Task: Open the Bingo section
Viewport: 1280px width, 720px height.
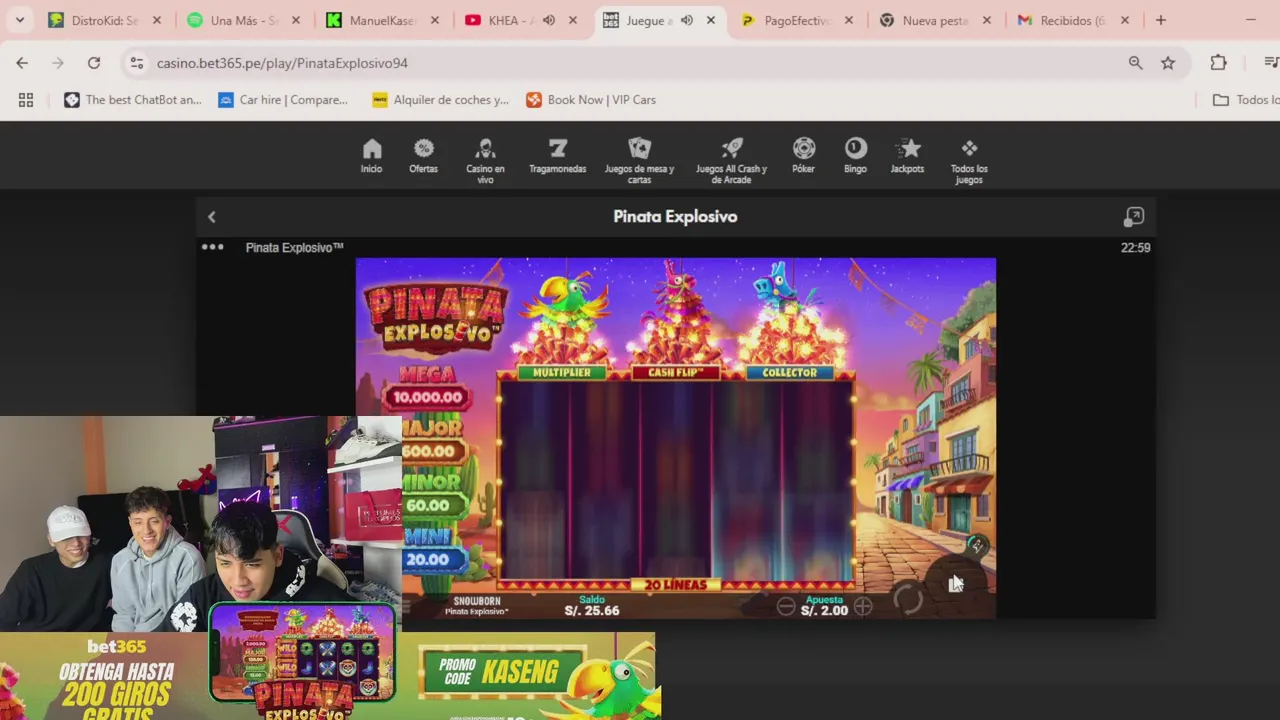Action: point(855,156)
